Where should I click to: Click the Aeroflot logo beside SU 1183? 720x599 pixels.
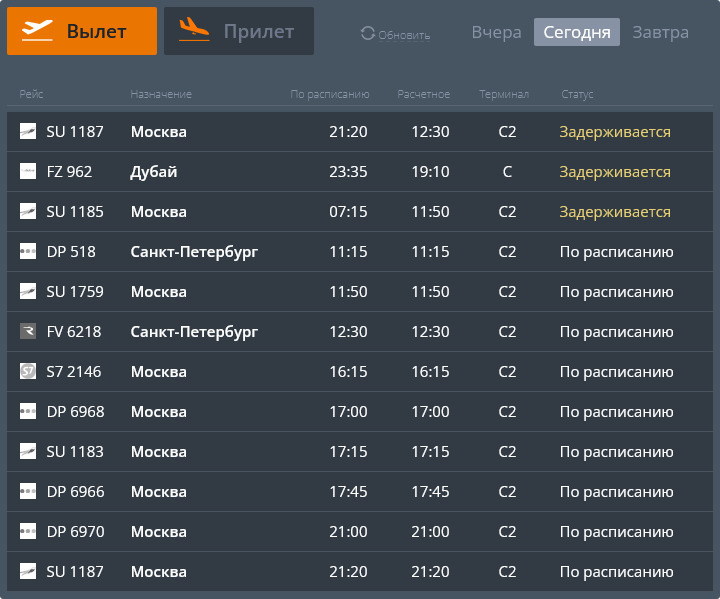[28, 452]
